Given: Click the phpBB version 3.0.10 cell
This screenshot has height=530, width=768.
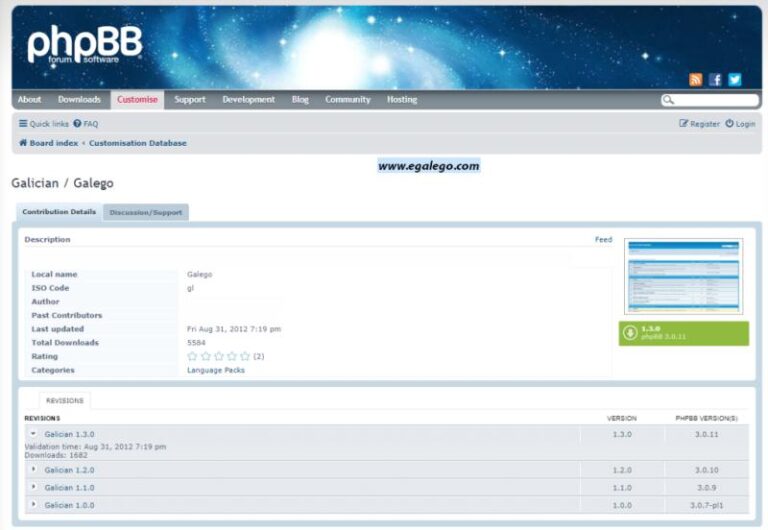Looking at the screenshot, I should 707,470.
